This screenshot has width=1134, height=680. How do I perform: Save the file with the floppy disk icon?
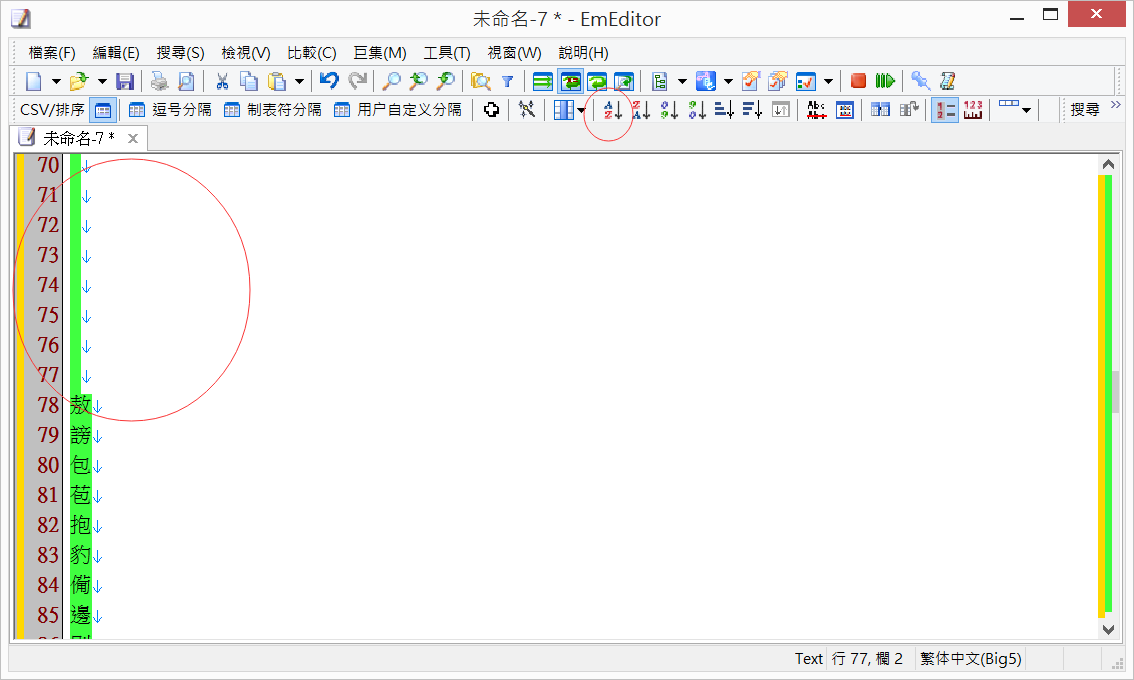coord(125,81)
